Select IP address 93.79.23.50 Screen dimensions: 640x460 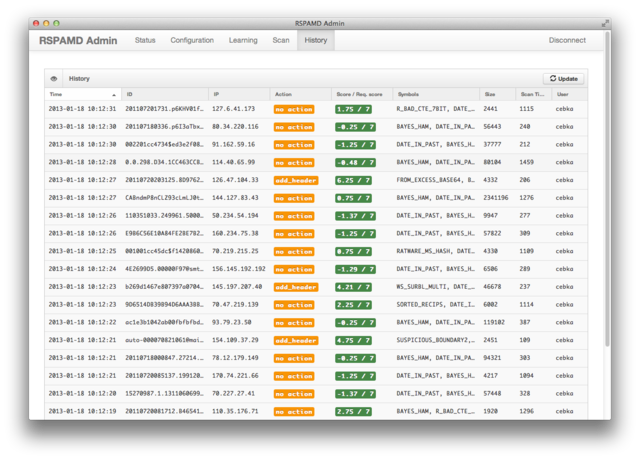coord(231,322)
